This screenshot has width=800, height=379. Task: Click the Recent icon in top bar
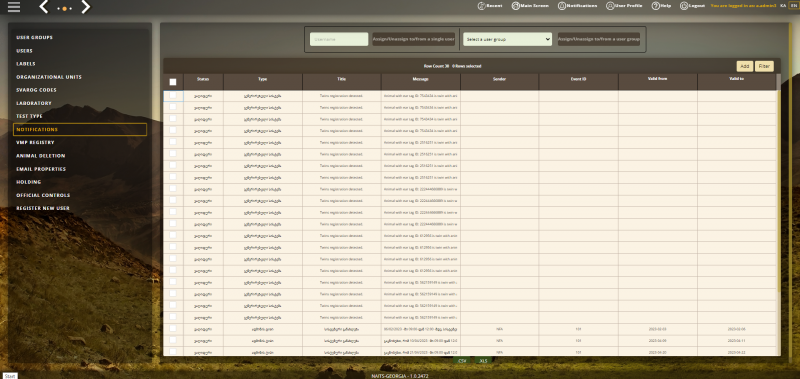481,6
